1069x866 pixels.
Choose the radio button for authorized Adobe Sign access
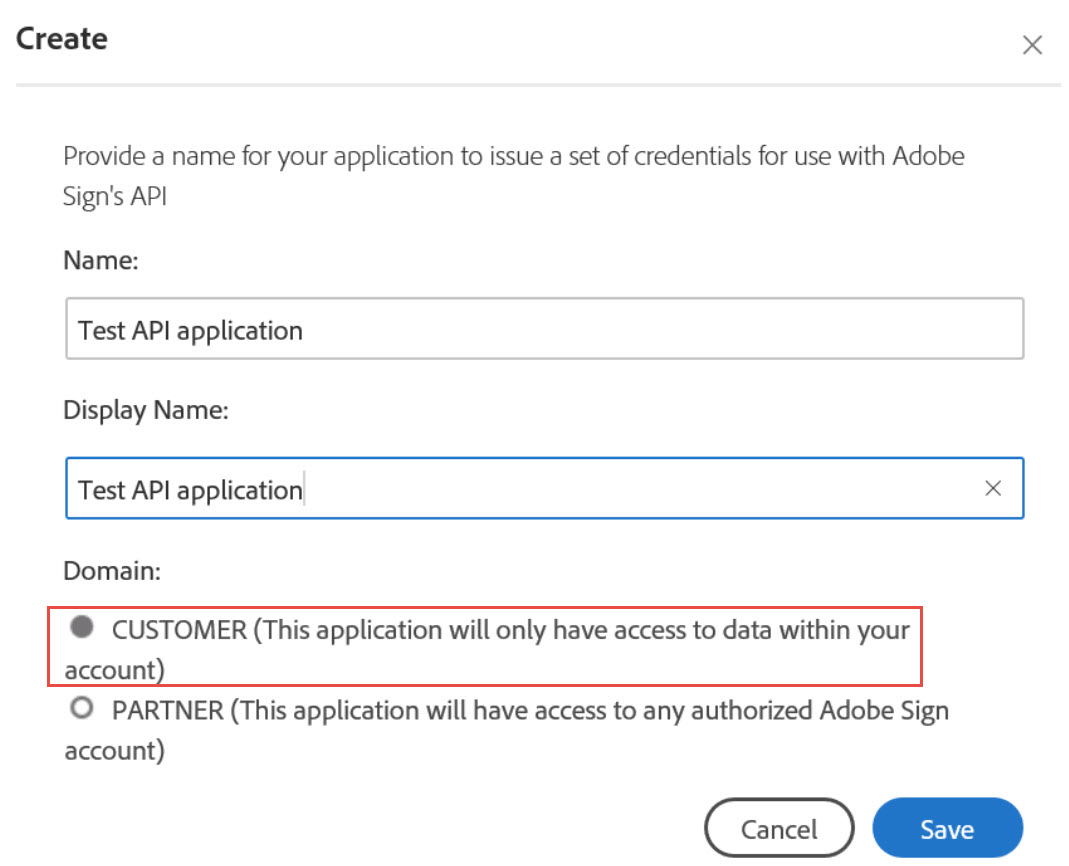coord(81,708)
